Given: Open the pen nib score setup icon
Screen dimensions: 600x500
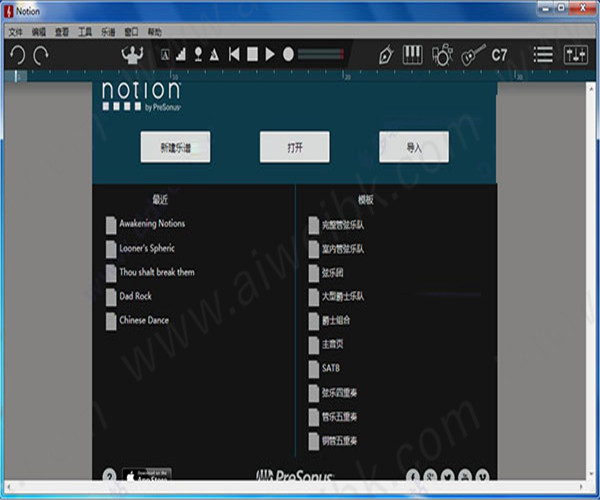Looking at the screenshot, I should click(386, 55).
